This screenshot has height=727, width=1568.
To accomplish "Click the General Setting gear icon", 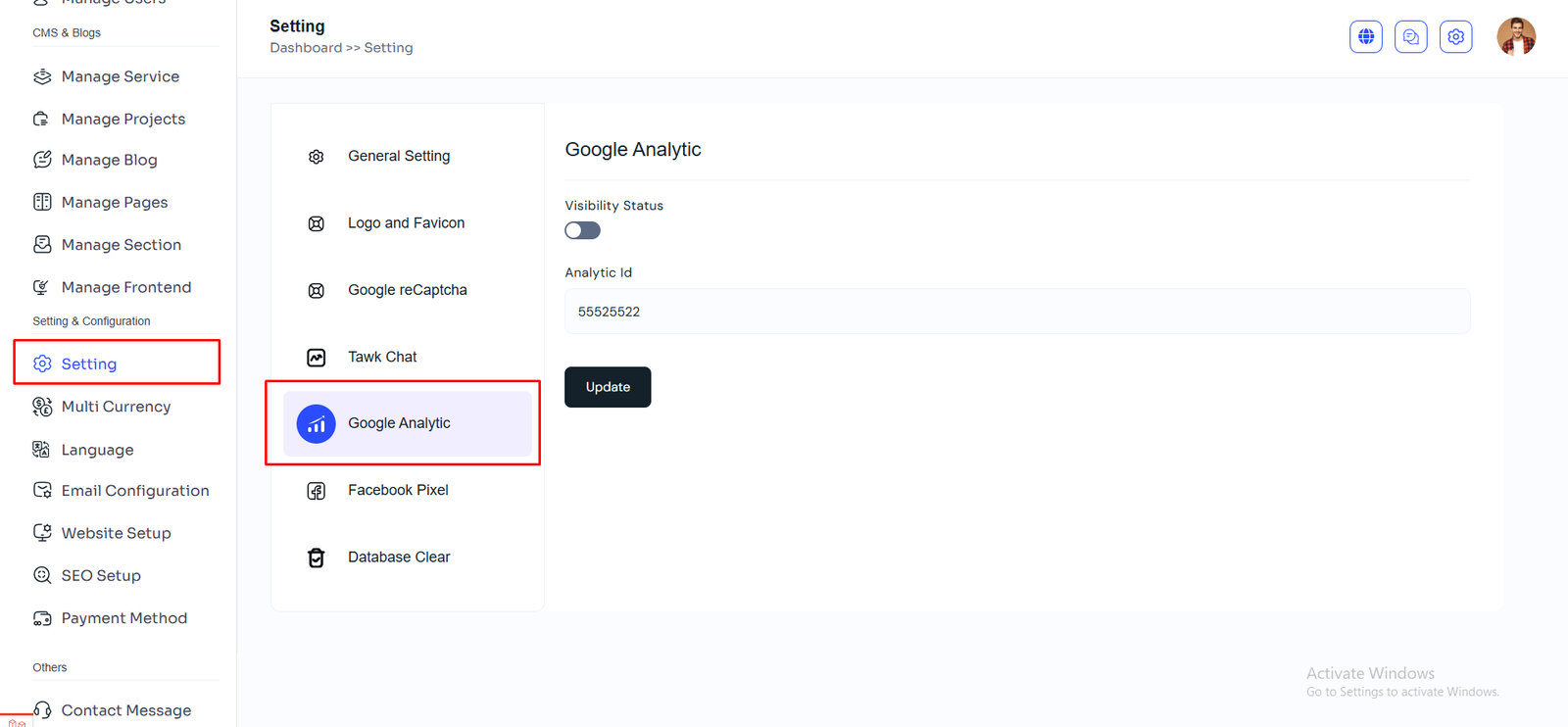I will (316, 157).
